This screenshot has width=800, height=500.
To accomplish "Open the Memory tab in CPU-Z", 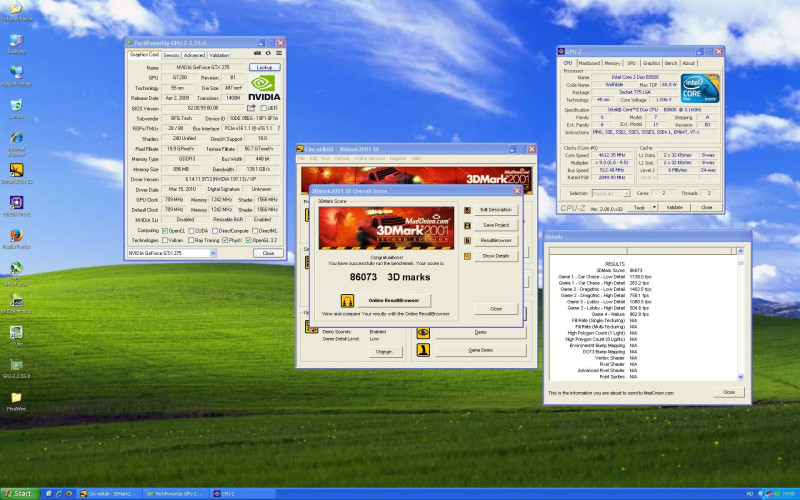I will click(612, 63).
